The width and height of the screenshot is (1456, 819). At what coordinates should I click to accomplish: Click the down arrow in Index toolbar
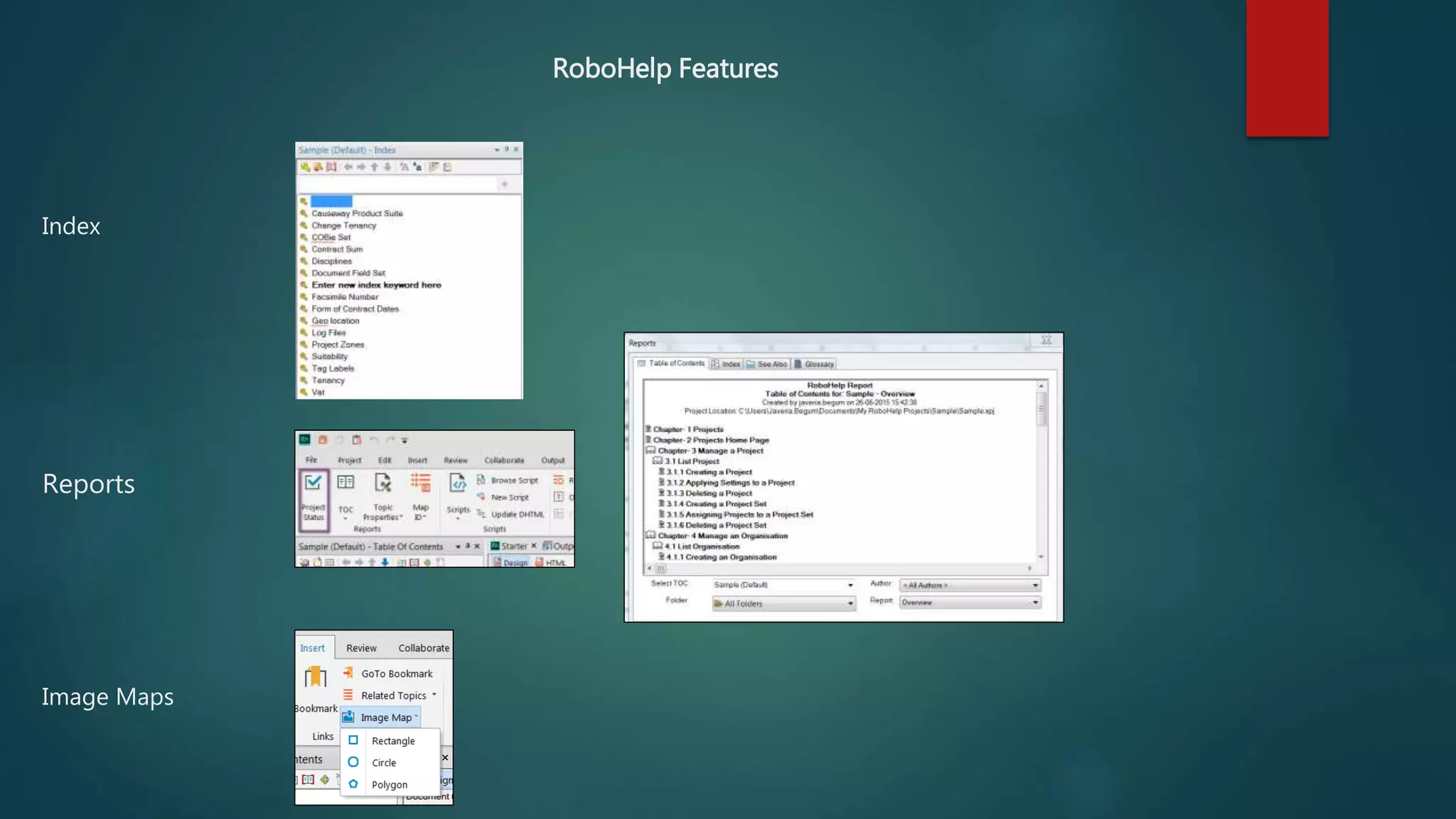click(x=387, y=167)
